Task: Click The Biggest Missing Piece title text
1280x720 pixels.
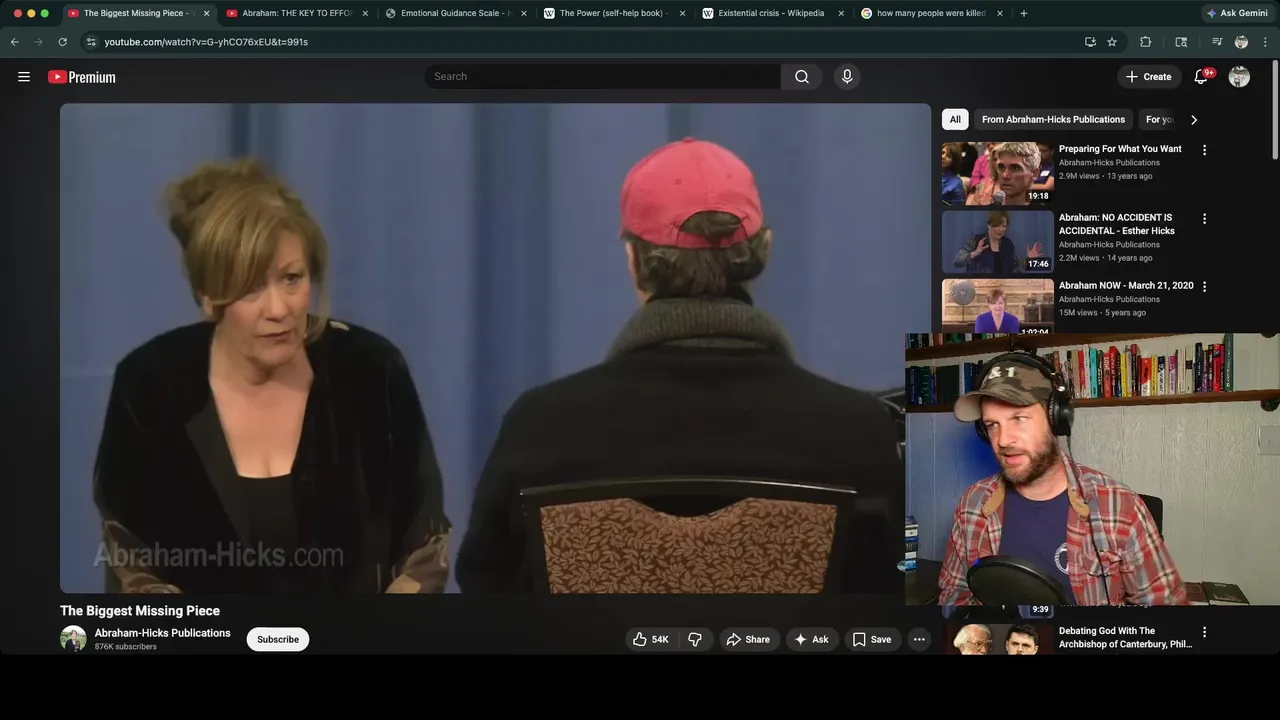Action: pyautogui.click(x=140, y=611)
